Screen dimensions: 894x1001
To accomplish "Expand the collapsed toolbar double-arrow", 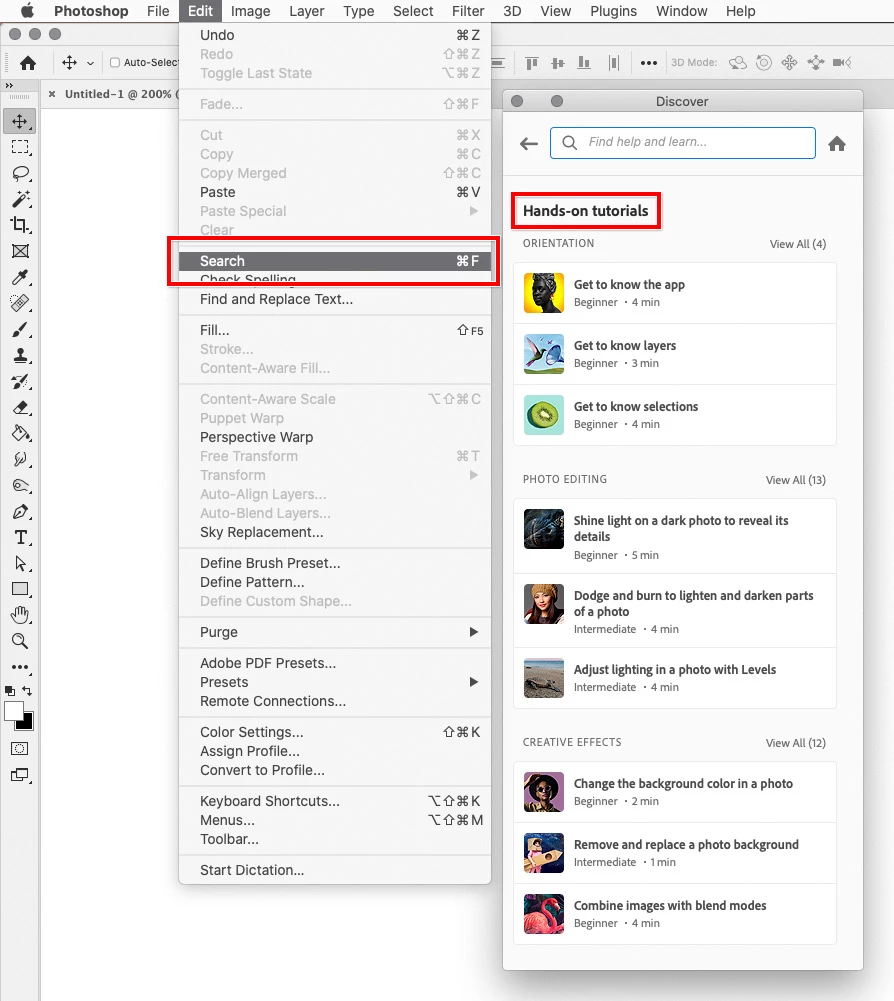I will [x=9, y=85].
